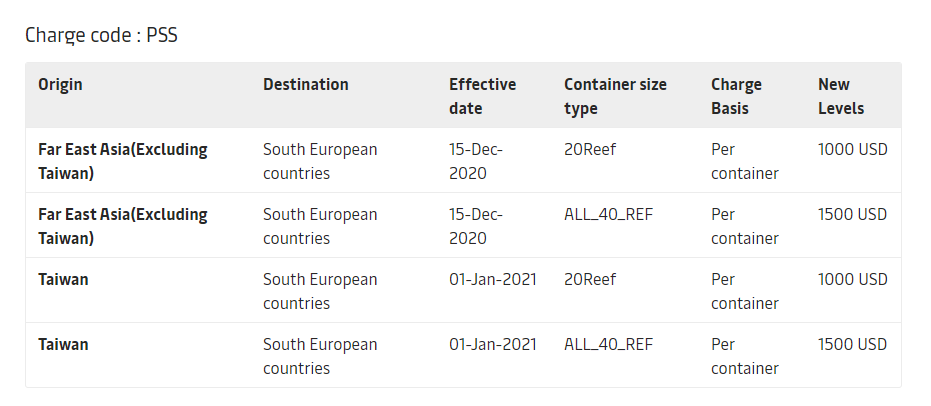Select Per container in the last row
Image resolution: width=931 pixels, height=406 pixels.
tap(744, 356)
